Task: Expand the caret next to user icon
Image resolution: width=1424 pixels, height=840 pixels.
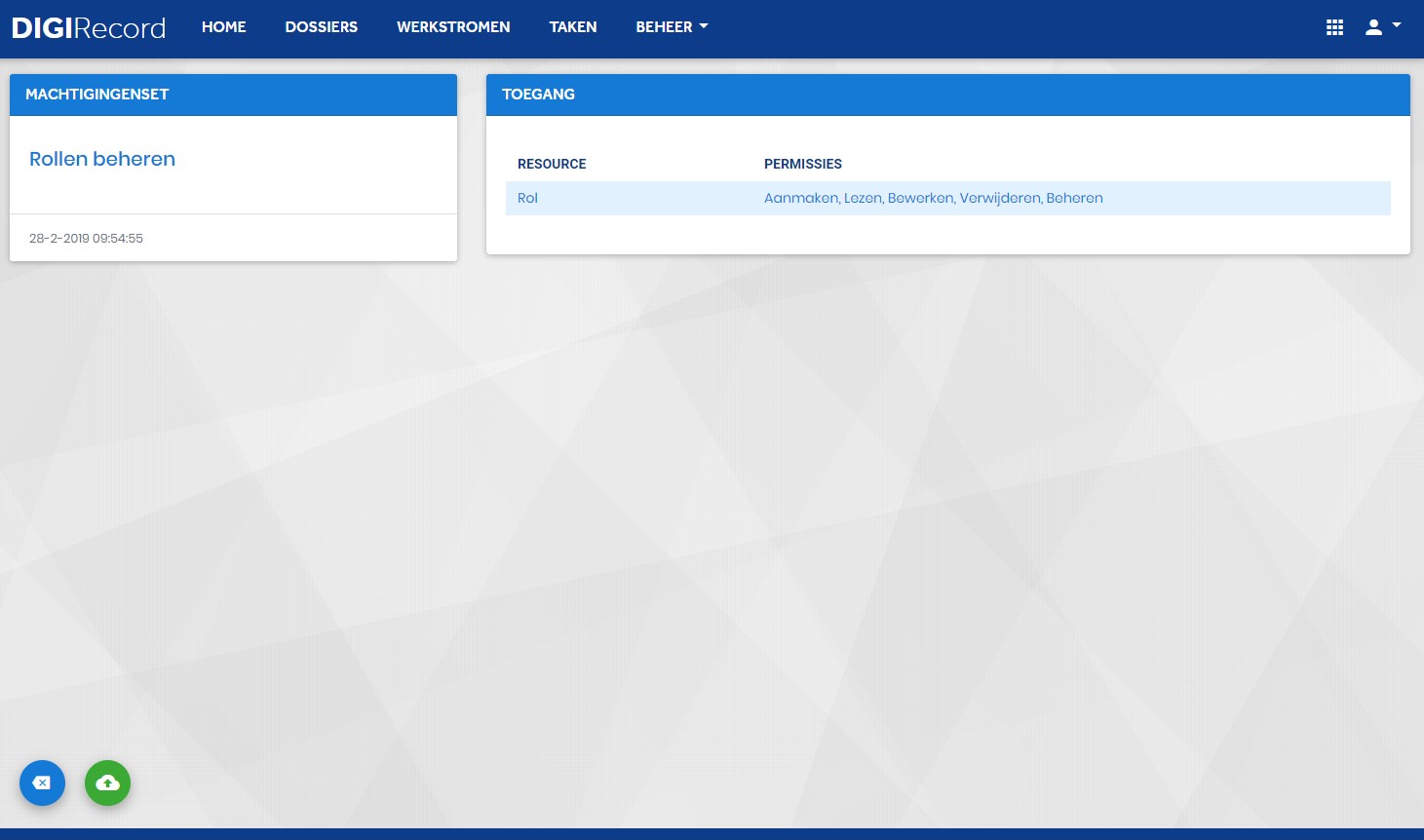Action: tap(1397, 25)
